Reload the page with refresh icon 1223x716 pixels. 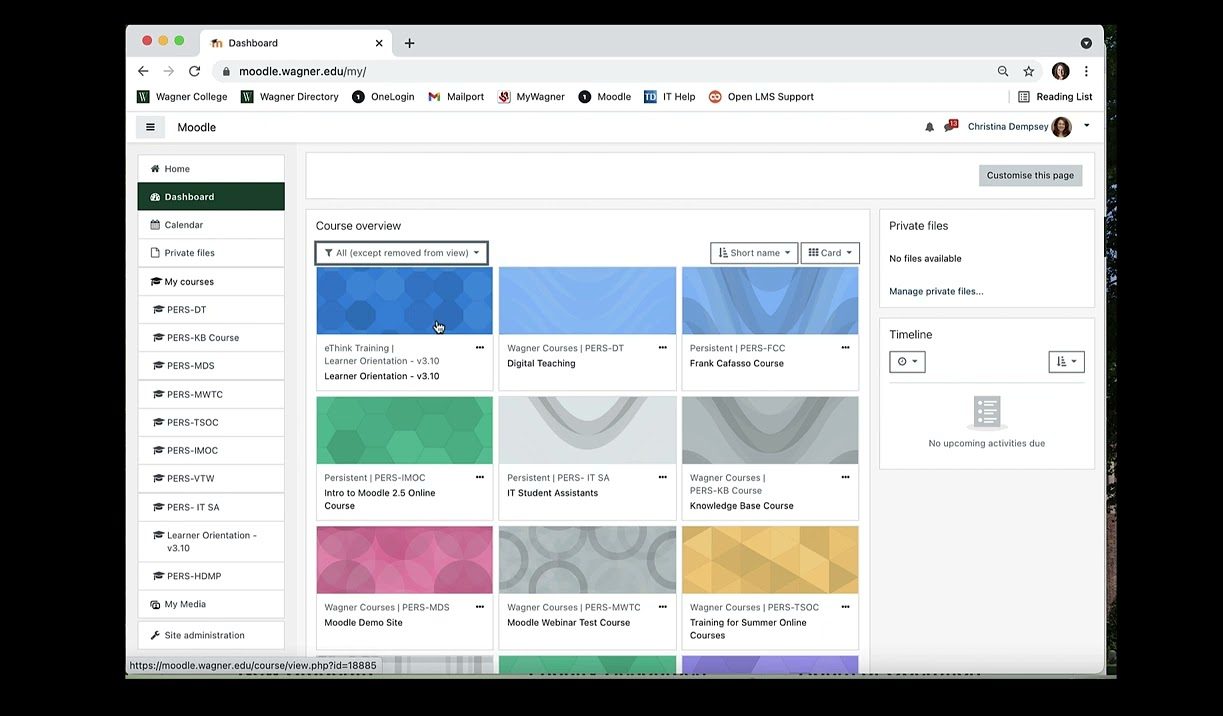tap(194, 71)
